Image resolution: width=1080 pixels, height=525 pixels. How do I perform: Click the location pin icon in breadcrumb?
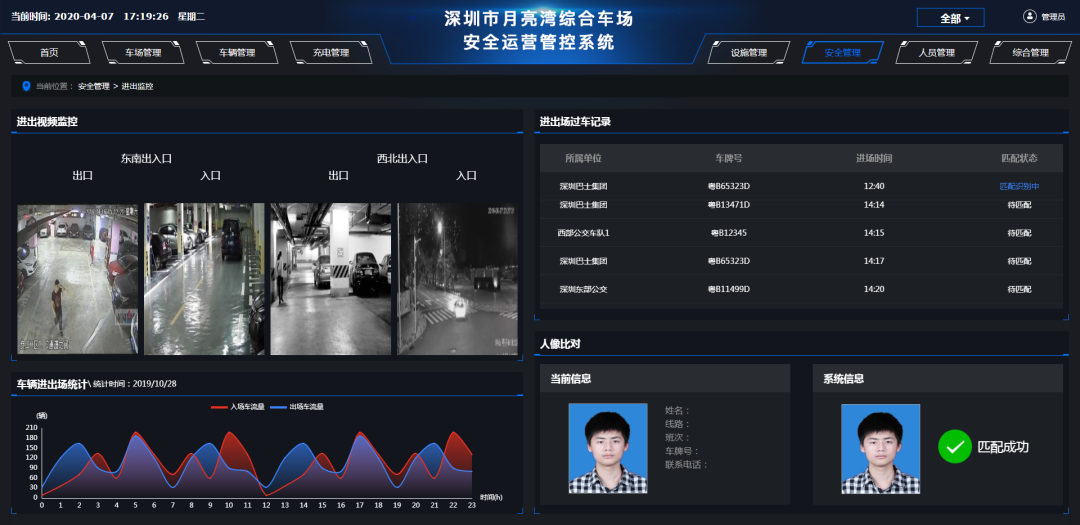pyautogui.click(x=27, y=86)
